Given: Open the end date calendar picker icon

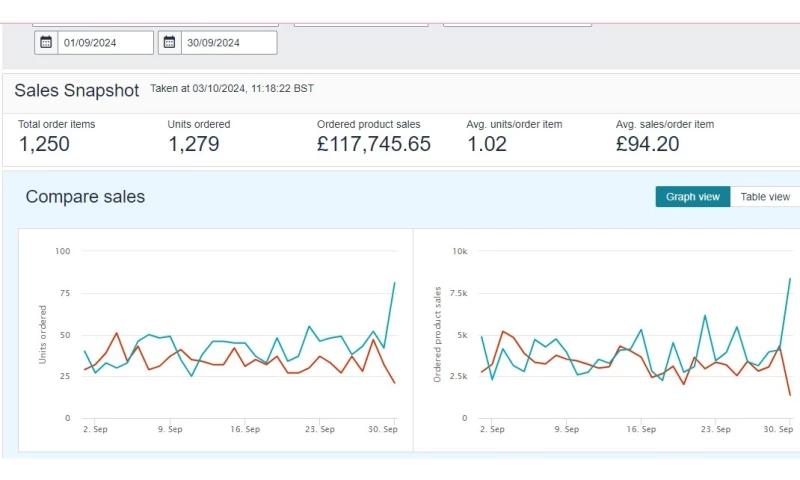Looking at the screenshot, I should tap(170, 43).
